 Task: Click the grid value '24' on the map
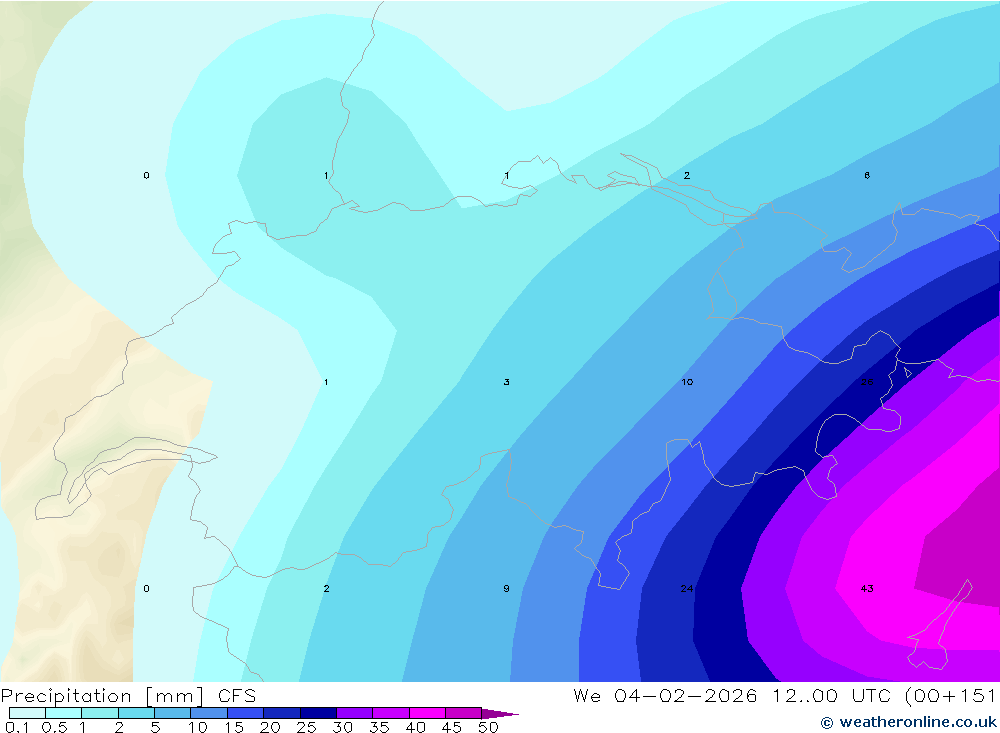click(x=687, y=588)
